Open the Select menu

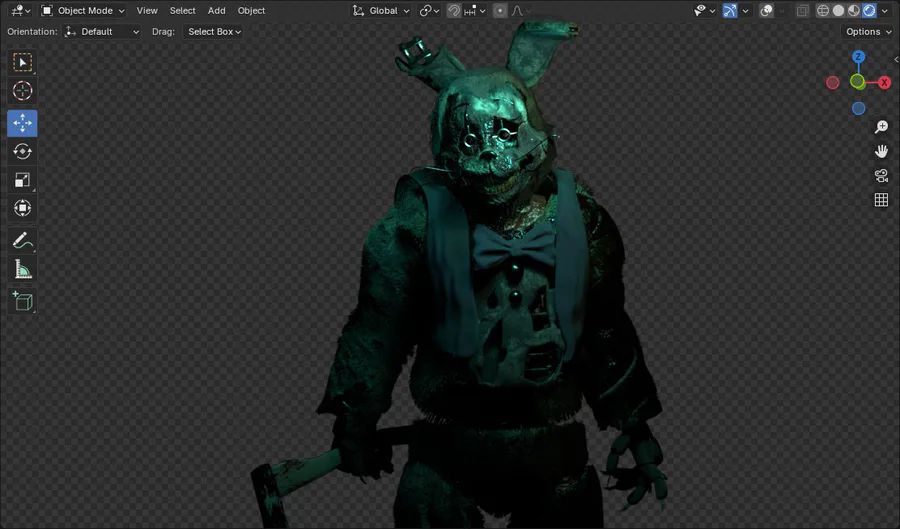tap(183, 10)
